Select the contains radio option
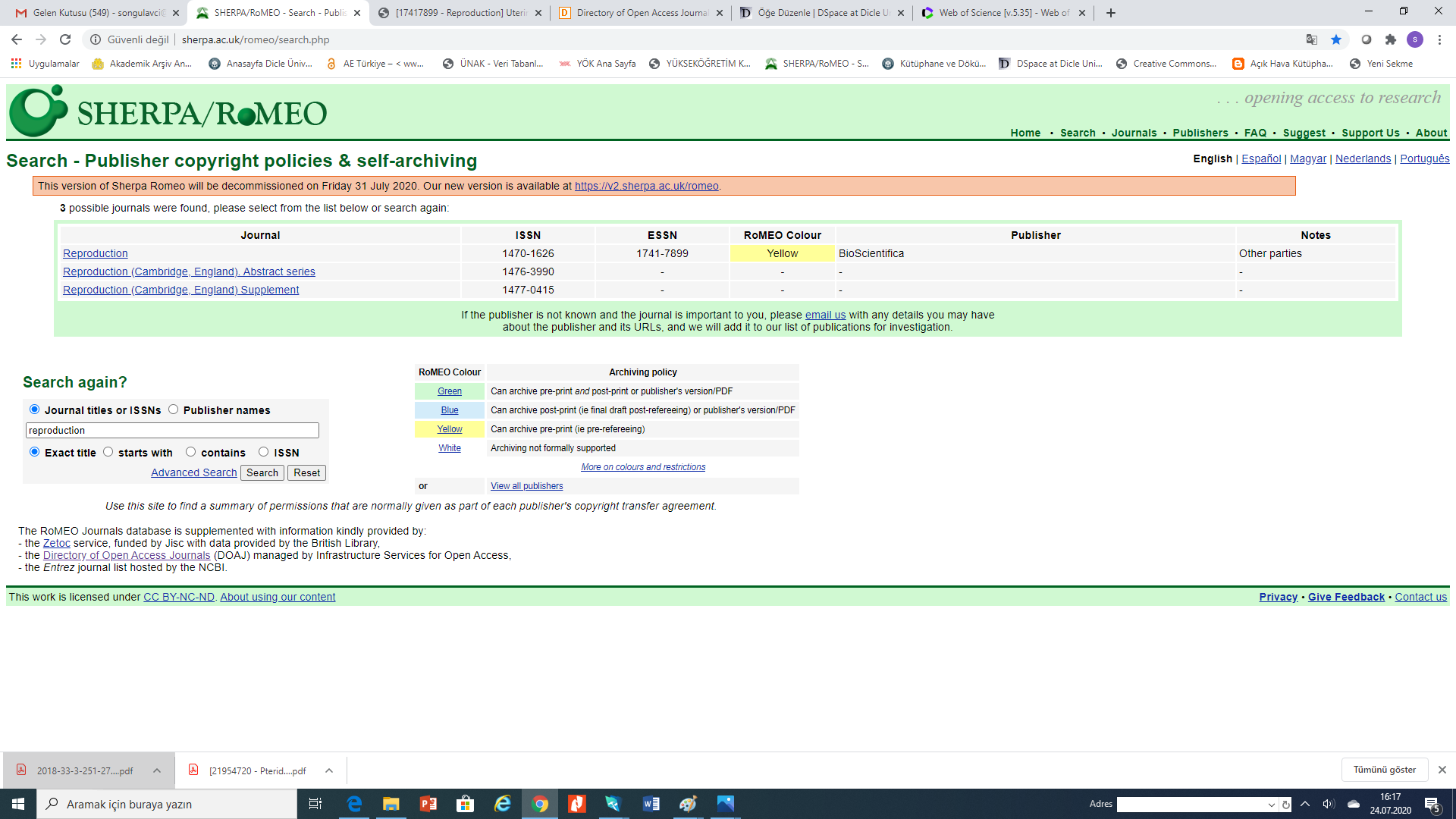Viewport: 1456px width, 819px height. pyautogui.click(x=190, y=452)
